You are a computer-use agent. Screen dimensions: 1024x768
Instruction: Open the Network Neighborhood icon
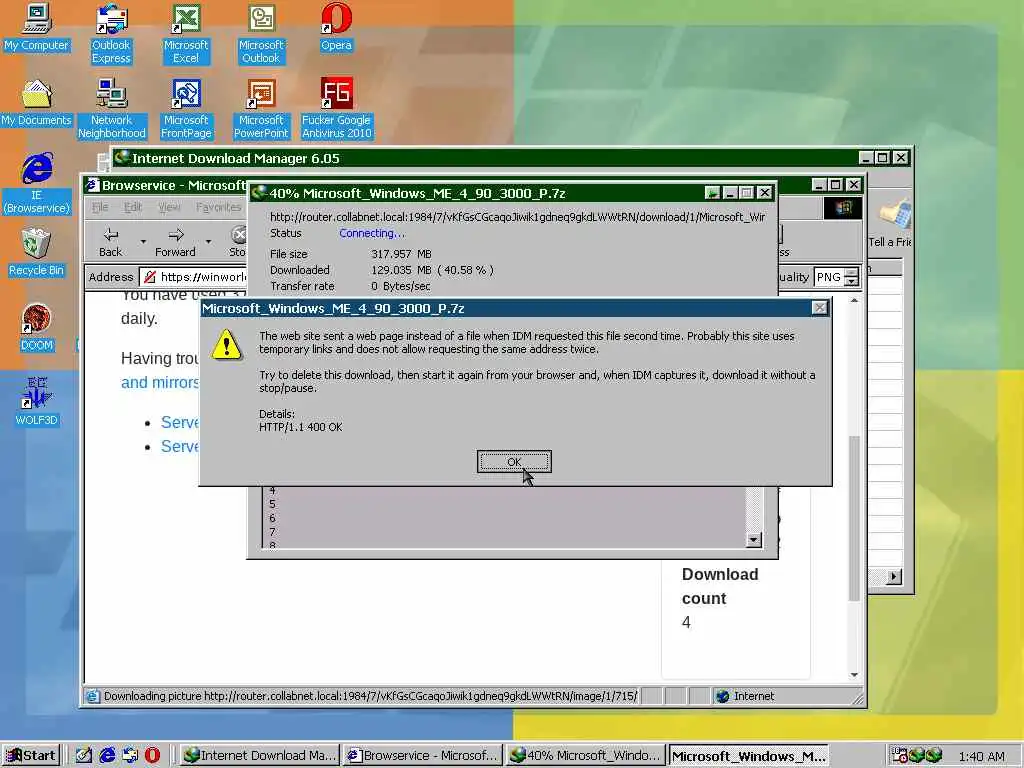tap(112, 109)
